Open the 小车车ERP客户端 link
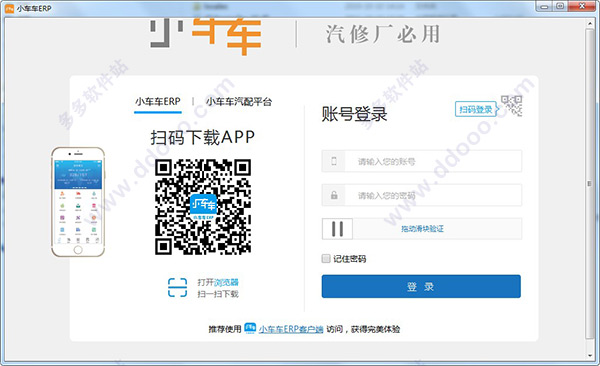Screen dimensions: 600x366 [291, 329]
